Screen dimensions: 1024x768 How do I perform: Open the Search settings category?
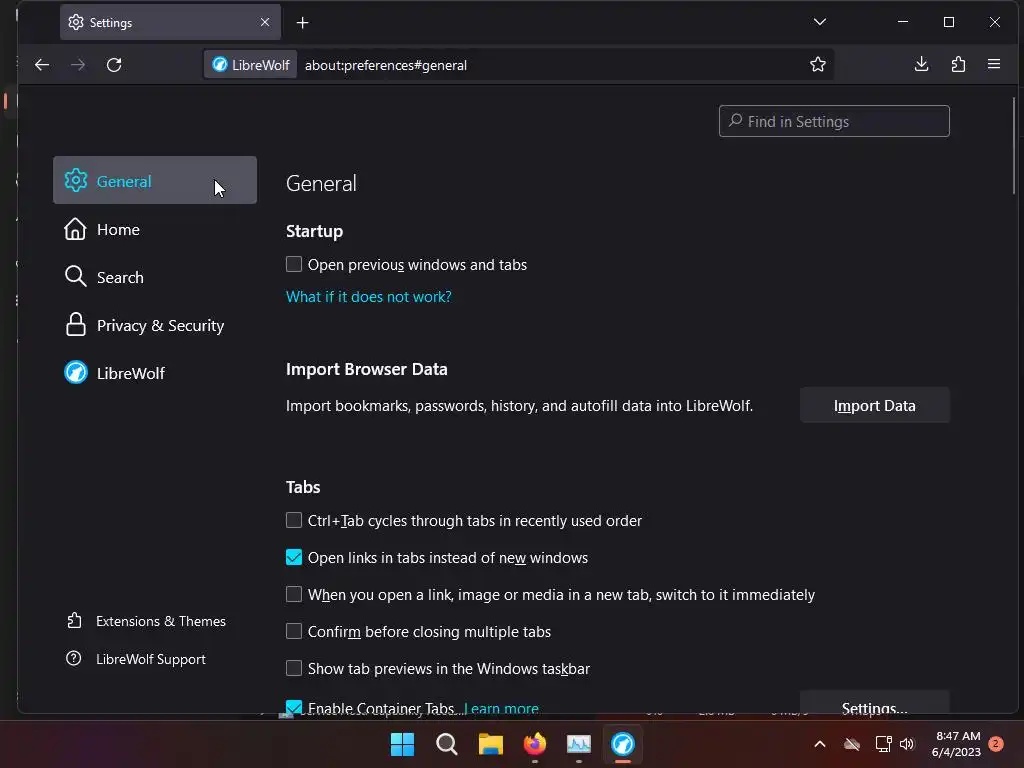(155, 277)
